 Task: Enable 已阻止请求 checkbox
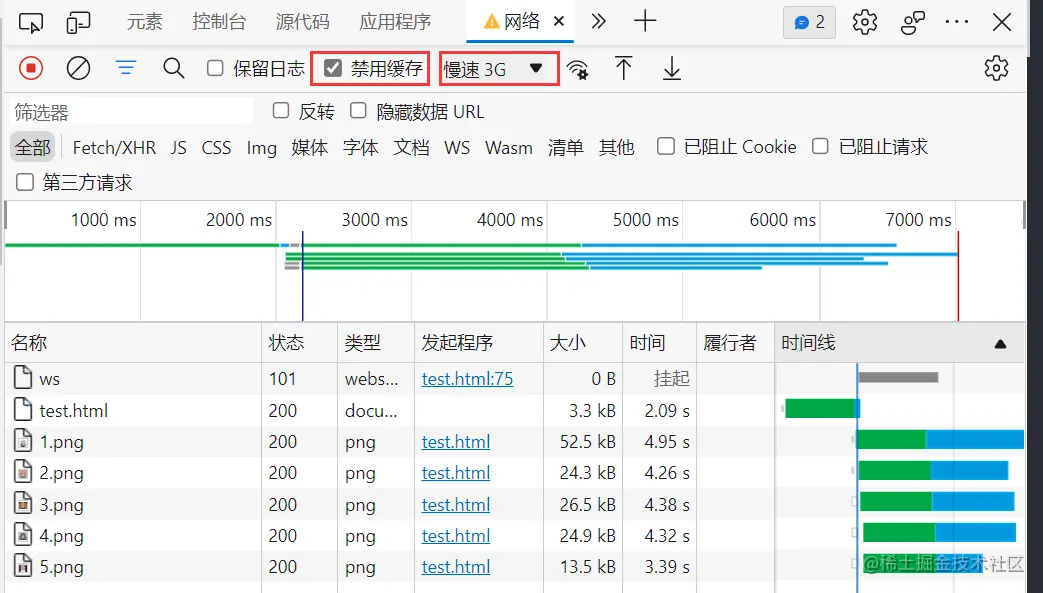pyautogui.click(x=820, y=146)
